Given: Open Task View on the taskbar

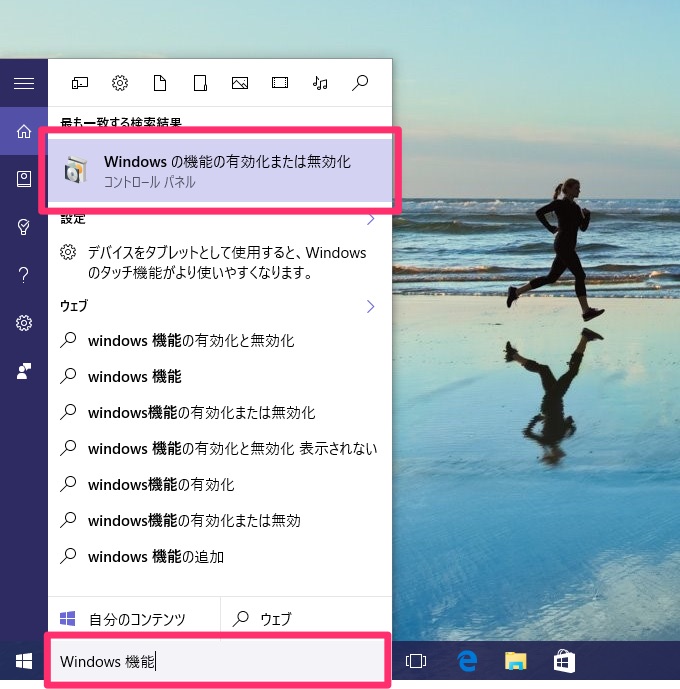Looking at the screenshot, I should tap(416, 661).
